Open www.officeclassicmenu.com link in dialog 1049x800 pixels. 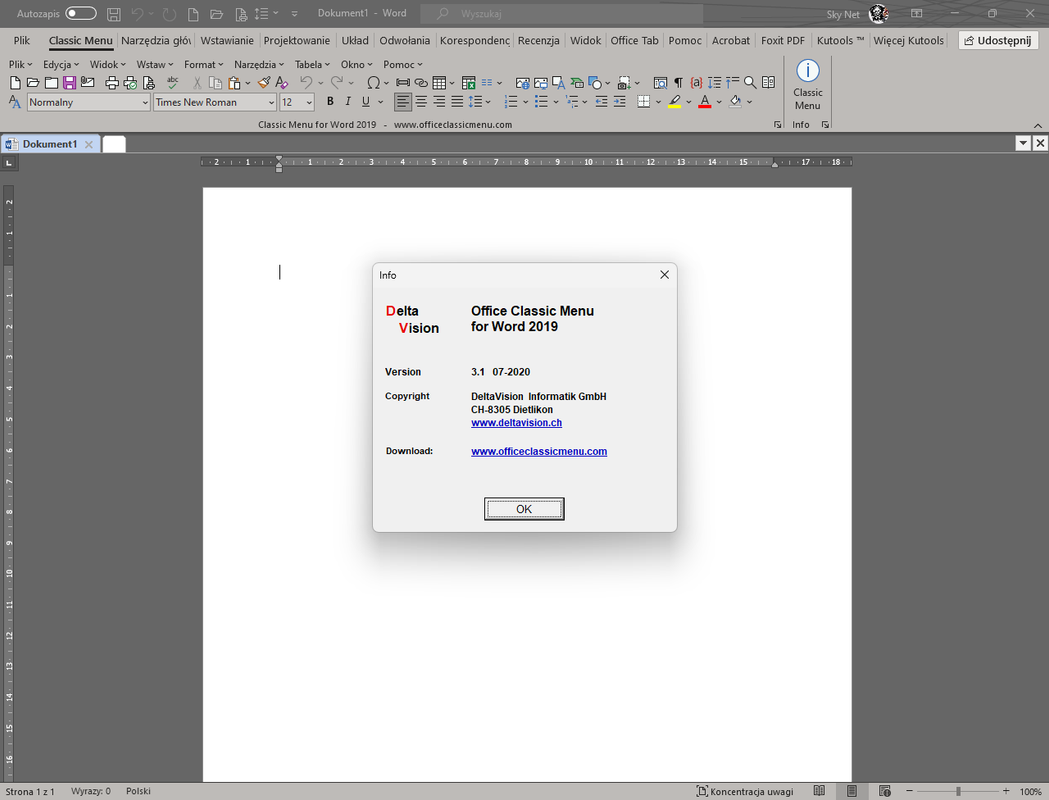539,452
